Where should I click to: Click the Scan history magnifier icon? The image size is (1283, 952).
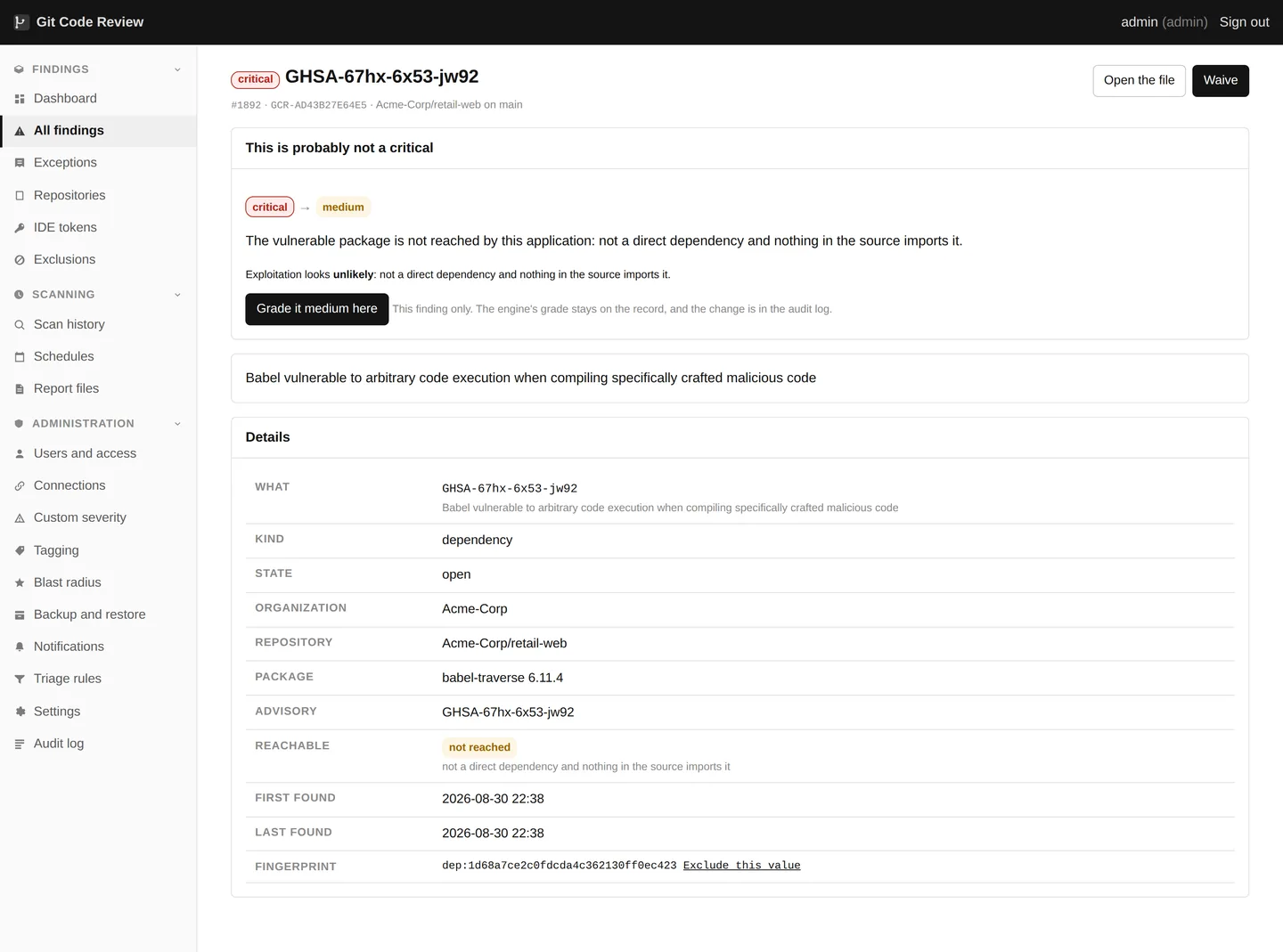click(20, 325)
